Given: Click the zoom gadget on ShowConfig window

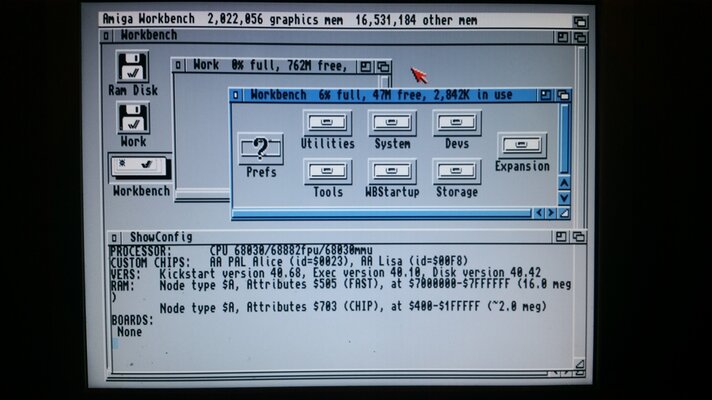Looking at the screenshot, I should [560, 237].
